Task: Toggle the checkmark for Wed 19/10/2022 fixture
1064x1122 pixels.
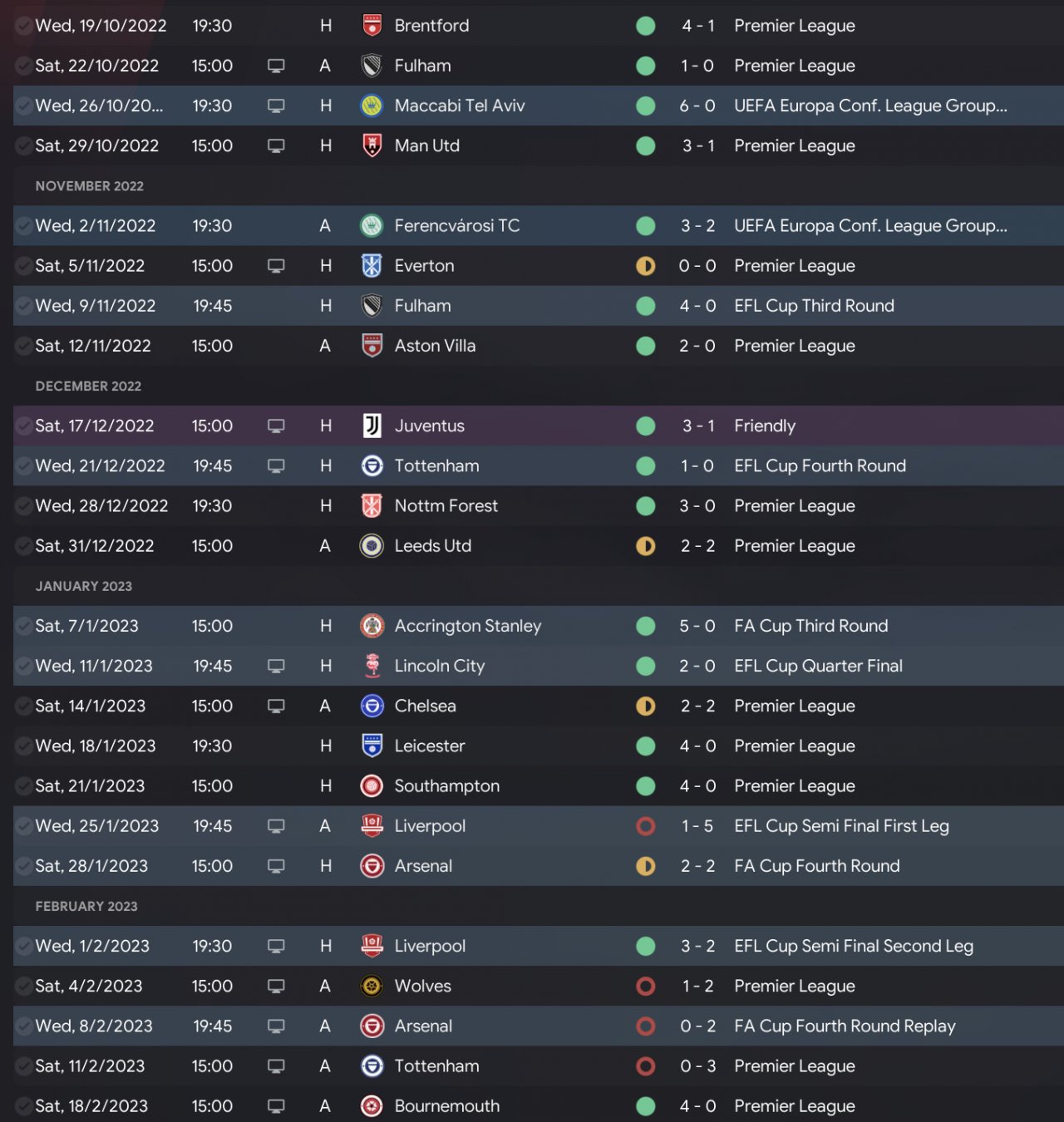Action: pyautogui.click(x=23, y=26)
